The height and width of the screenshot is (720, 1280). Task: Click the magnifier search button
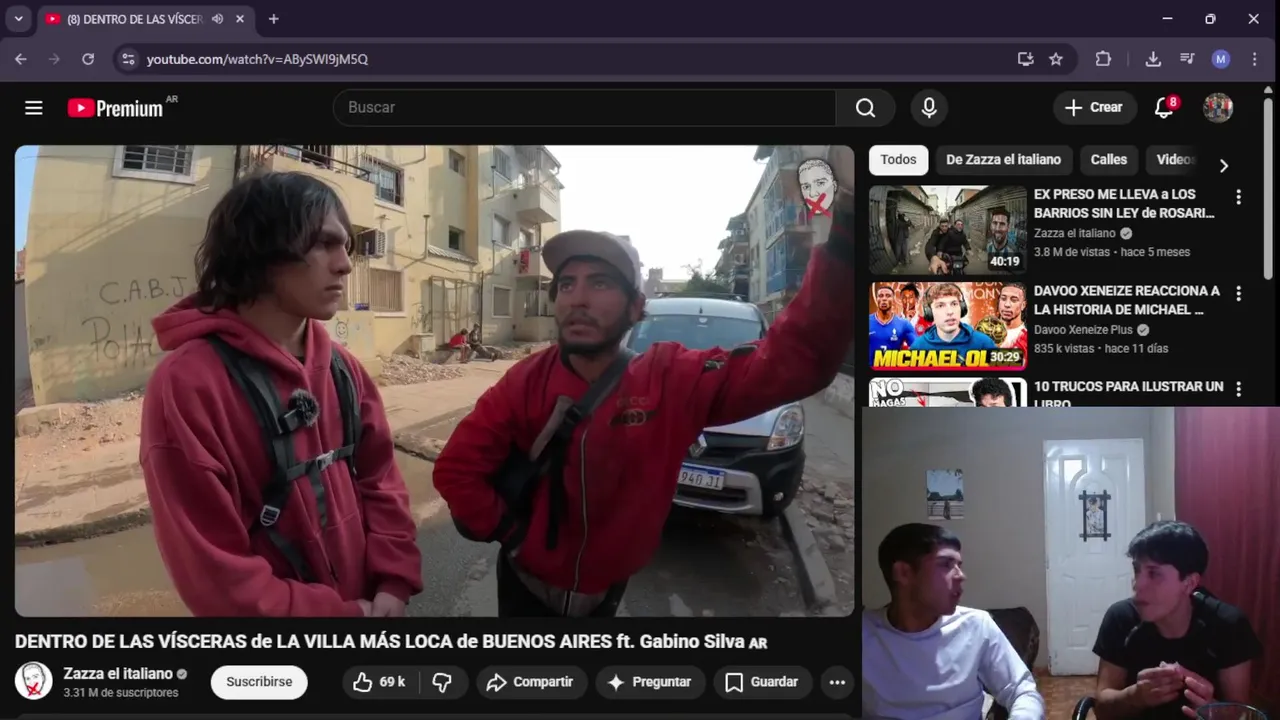point(865,108)
